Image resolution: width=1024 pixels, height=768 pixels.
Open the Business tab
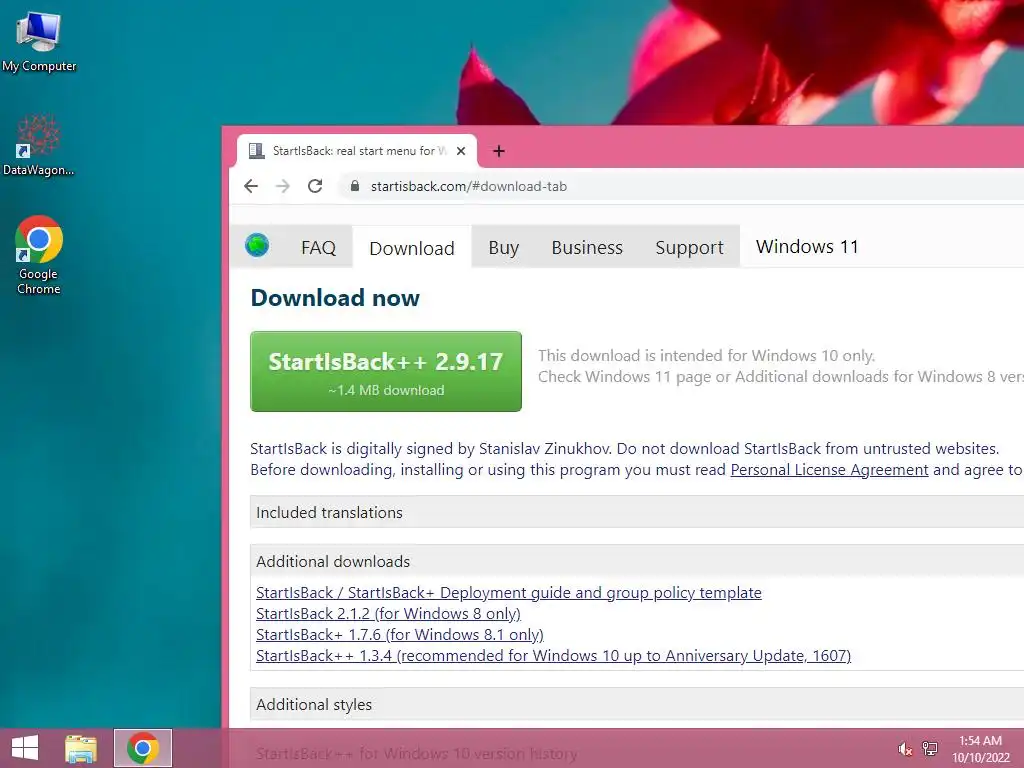click(587, 248)
